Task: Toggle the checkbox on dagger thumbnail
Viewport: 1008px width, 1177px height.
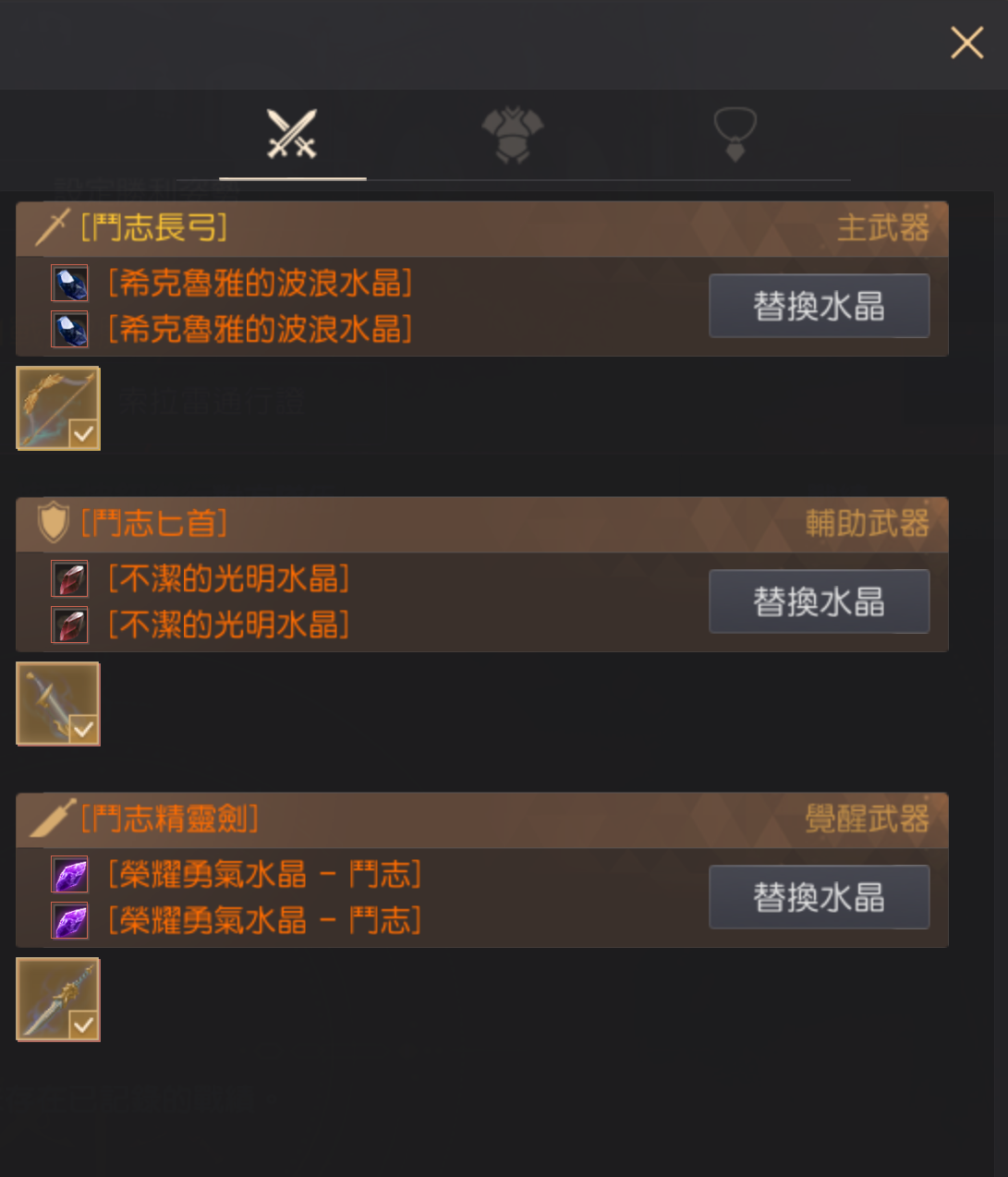Action: (83, 729)
